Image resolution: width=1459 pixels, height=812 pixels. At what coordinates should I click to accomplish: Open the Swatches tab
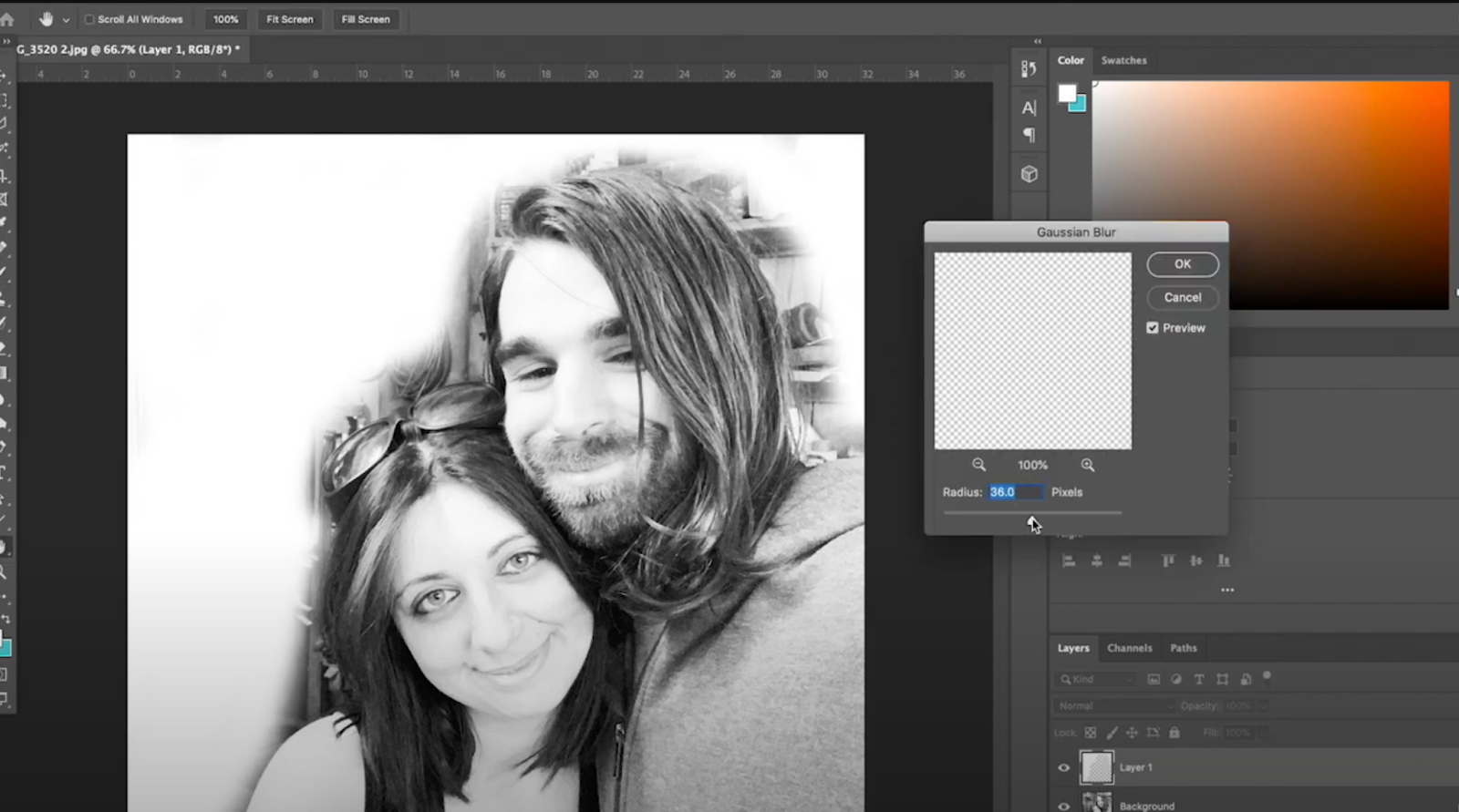click(x=1123, y=60)
